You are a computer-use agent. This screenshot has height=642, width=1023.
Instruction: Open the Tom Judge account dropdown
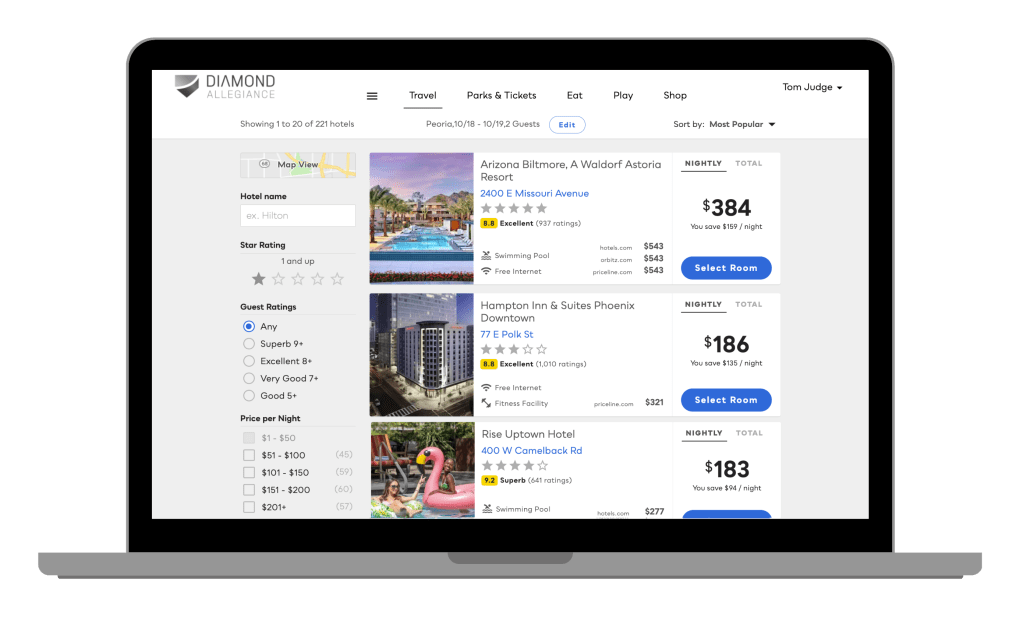tap(812, 87)
